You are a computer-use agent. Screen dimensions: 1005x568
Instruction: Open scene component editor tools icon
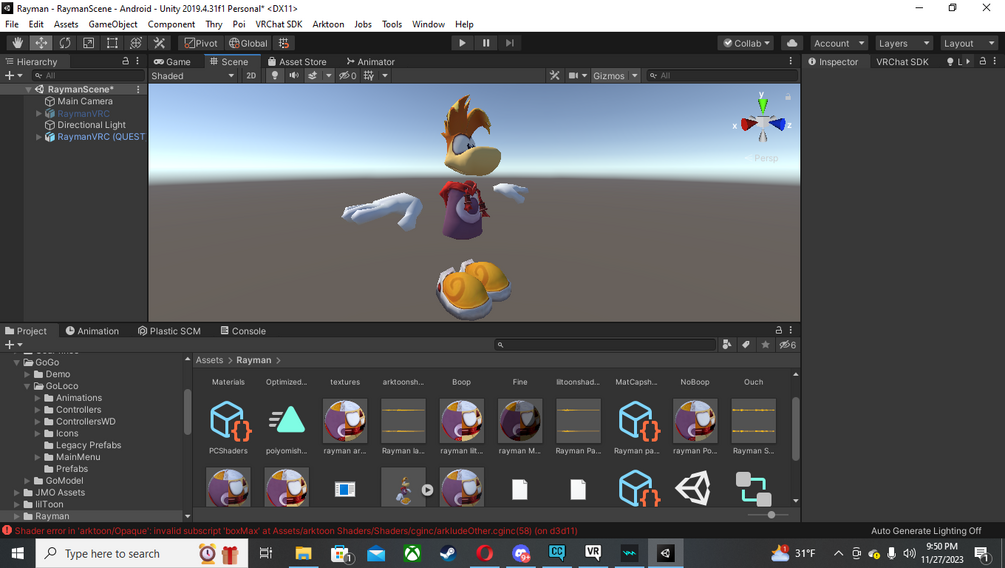[555, 76]
